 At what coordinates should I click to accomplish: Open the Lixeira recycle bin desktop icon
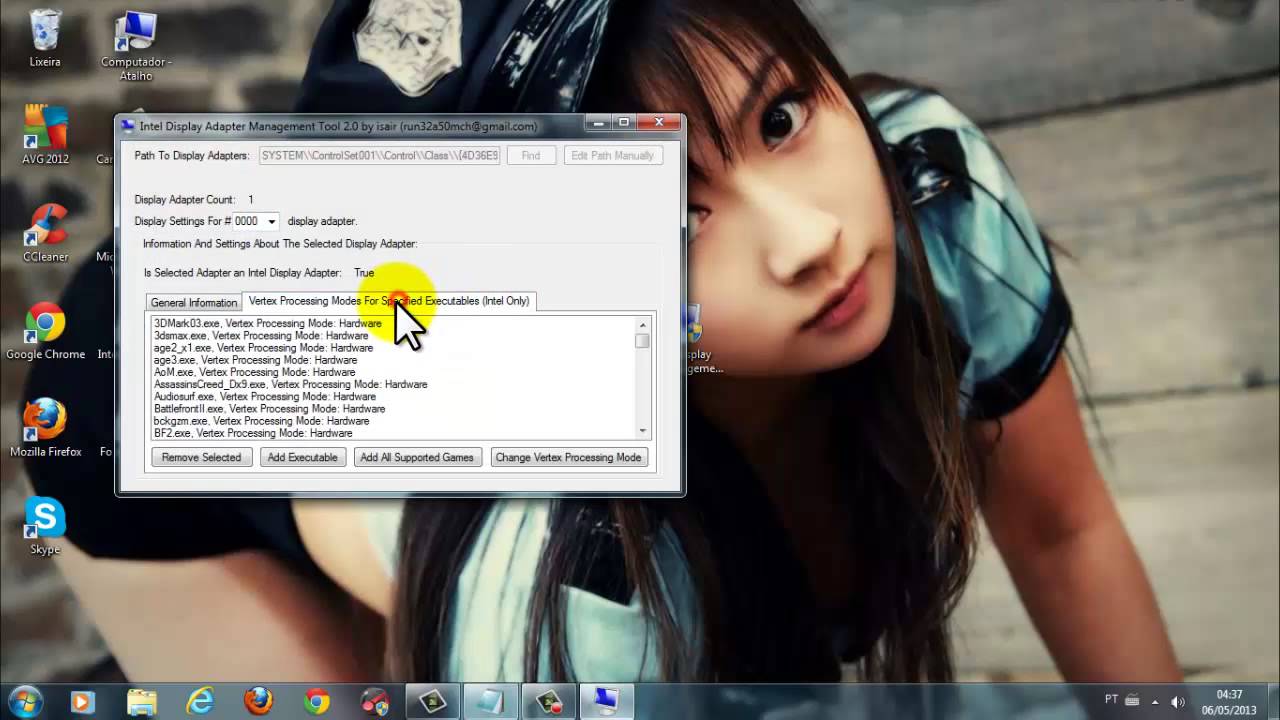point(45,38)
